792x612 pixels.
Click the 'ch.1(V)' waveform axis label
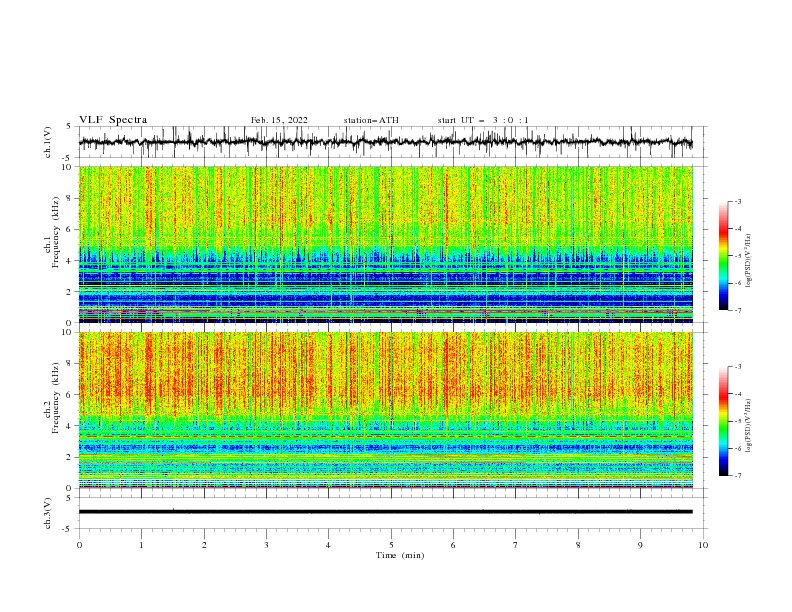click(48, 142)
